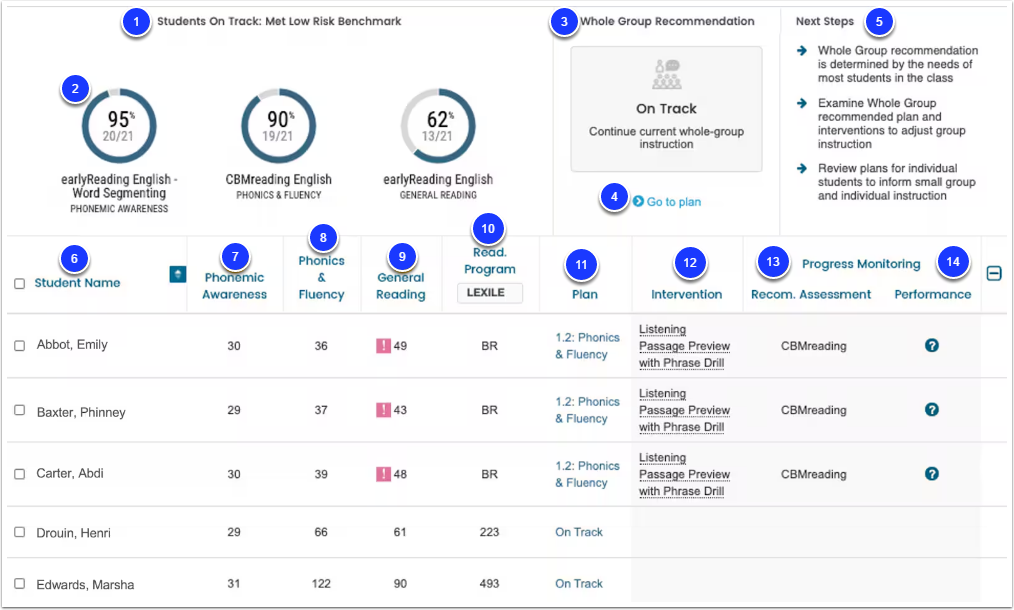Image resolution: width=1014 pixels, height=610 pixels.
Task: Click the whole group On Track icon
Action: point(666,74)
